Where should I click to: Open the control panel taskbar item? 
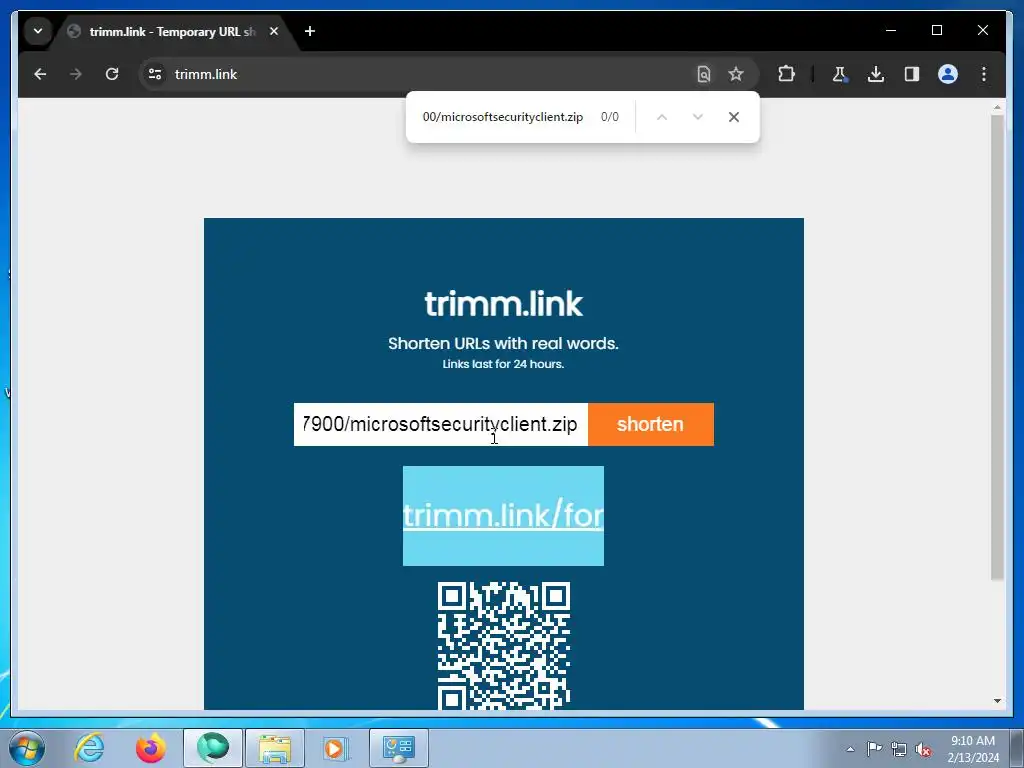(399, 748)
